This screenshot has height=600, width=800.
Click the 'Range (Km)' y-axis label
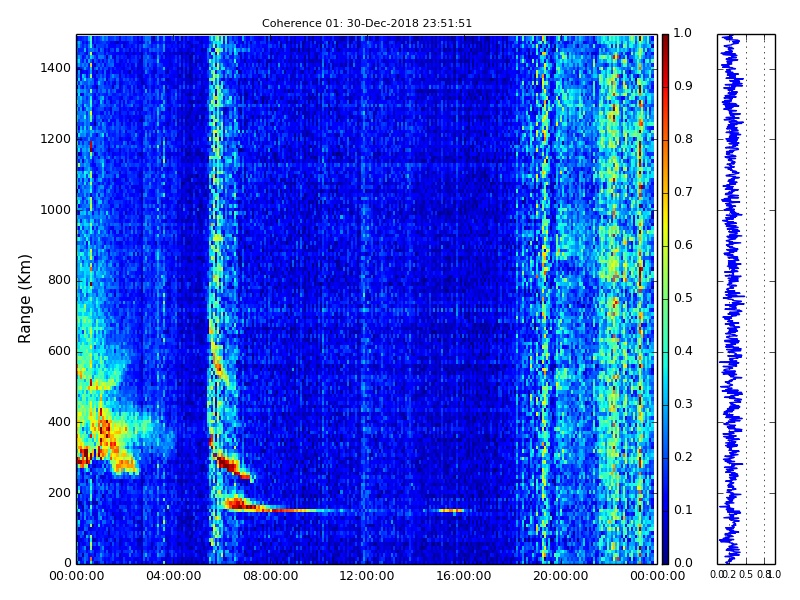[24, 299]
